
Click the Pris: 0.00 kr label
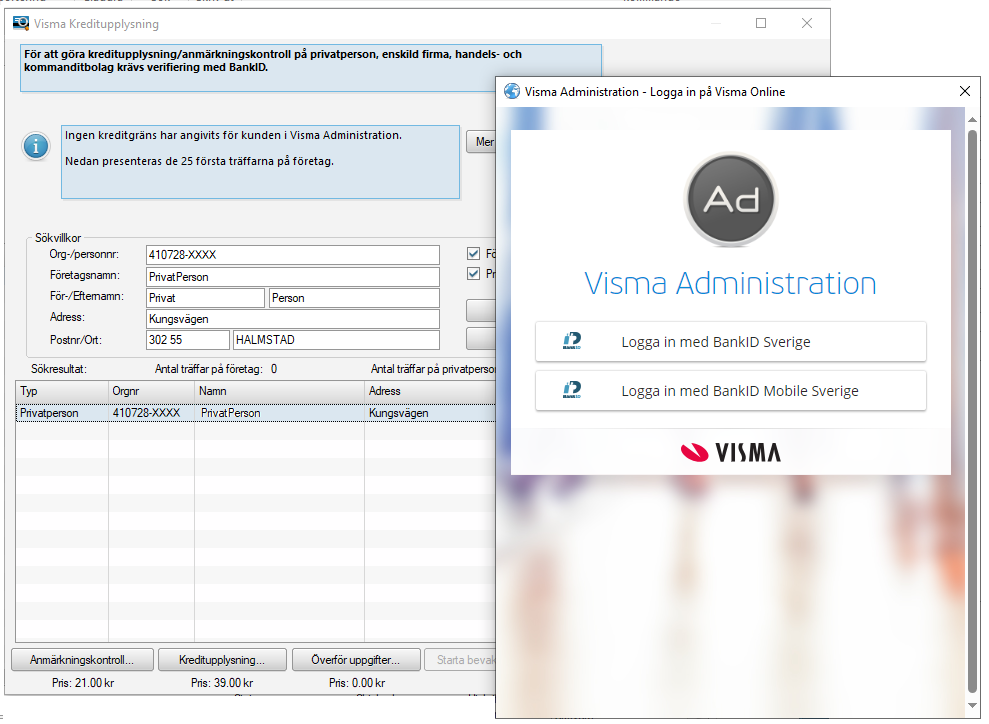357,683
